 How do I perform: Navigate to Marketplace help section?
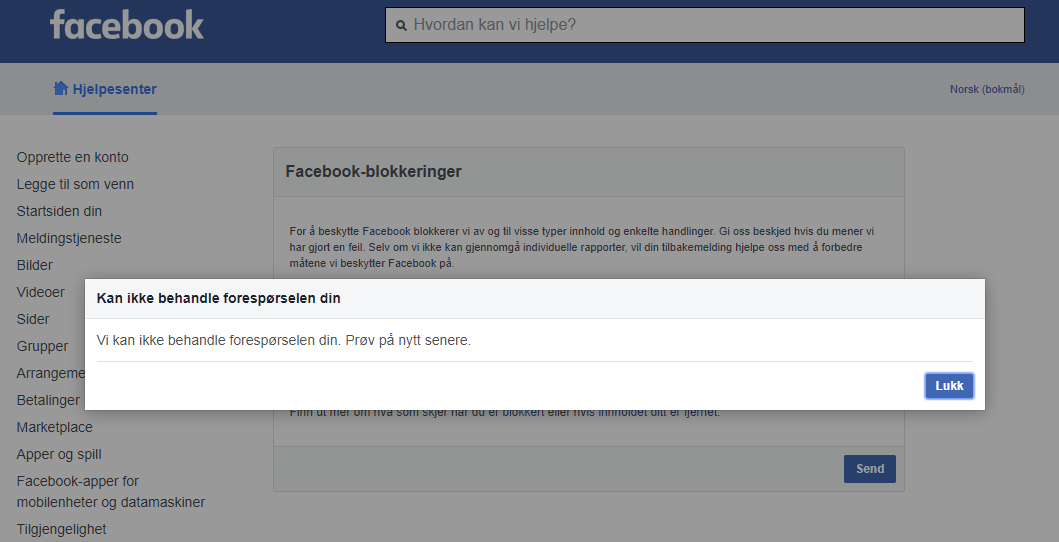pos(54,427)
